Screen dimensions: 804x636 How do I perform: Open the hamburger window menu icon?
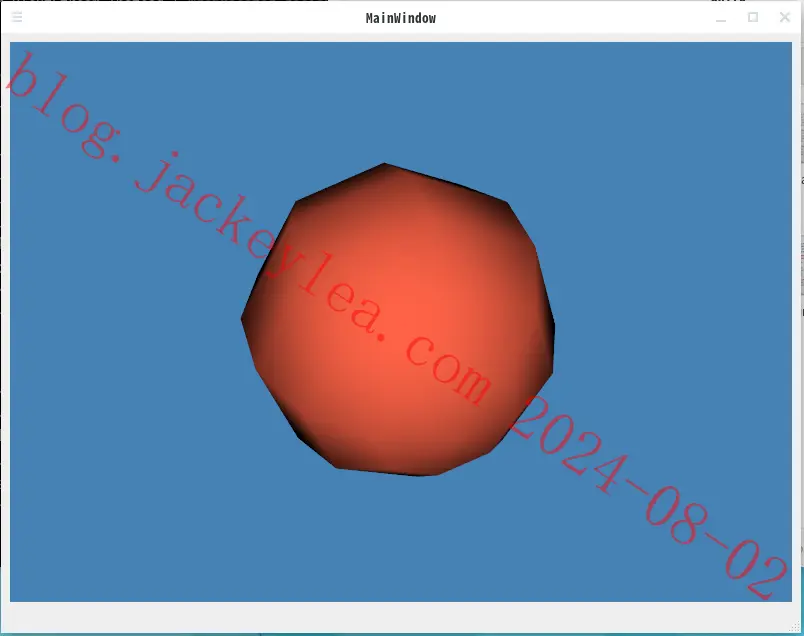click(17, 17)
